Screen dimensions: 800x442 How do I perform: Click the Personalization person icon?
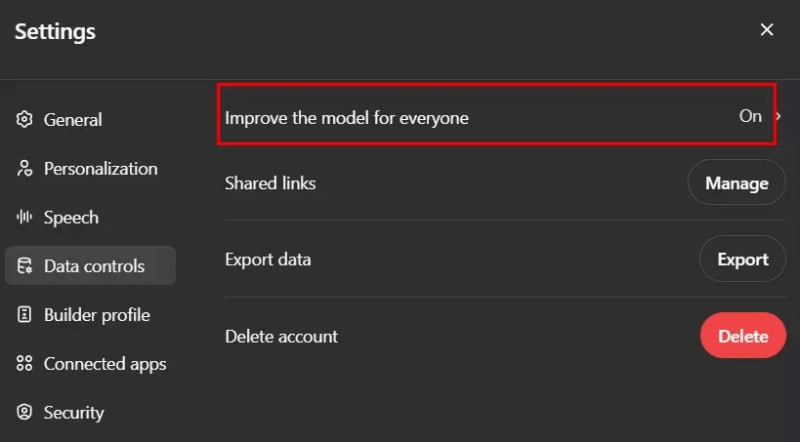tap(25, 169)
